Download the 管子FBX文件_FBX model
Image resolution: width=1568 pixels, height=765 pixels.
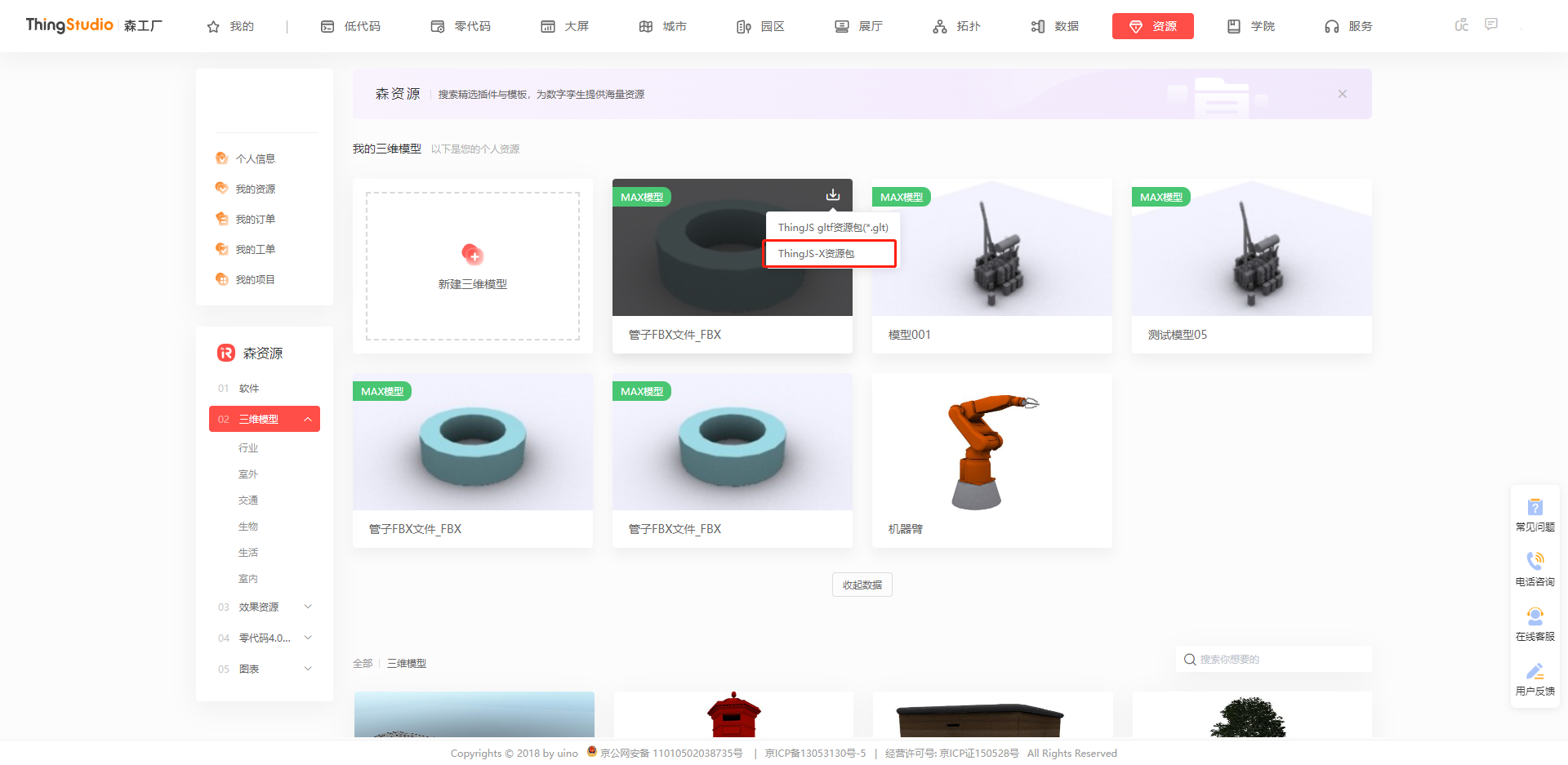(832, 195)
